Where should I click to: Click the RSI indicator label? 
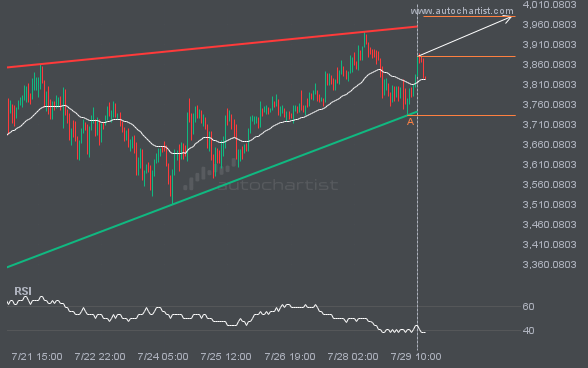click(23, 291)
